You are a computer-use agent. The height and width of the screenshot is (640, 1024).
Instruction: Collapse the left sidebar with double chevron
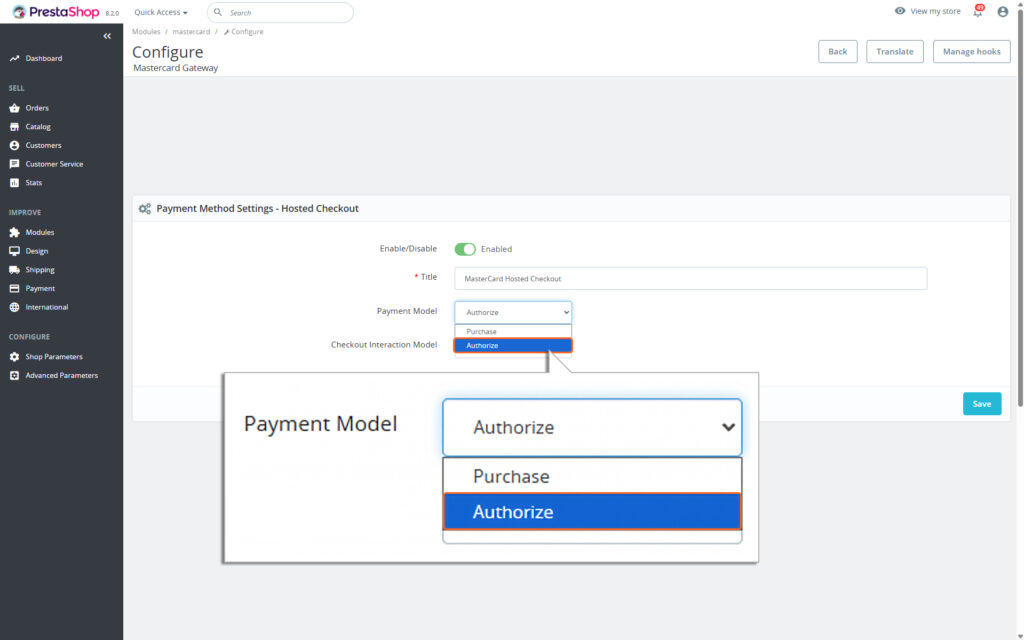(107, 36)
